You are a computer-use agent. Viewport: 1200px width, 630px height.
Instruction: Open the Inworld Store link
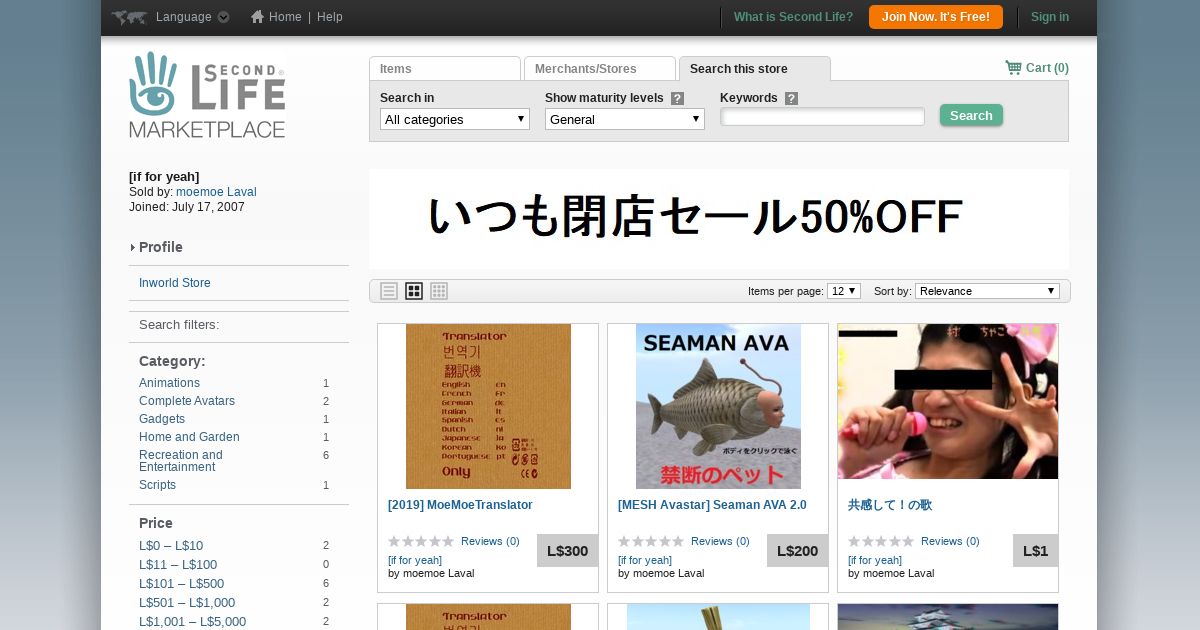click(x=175, y=283)
